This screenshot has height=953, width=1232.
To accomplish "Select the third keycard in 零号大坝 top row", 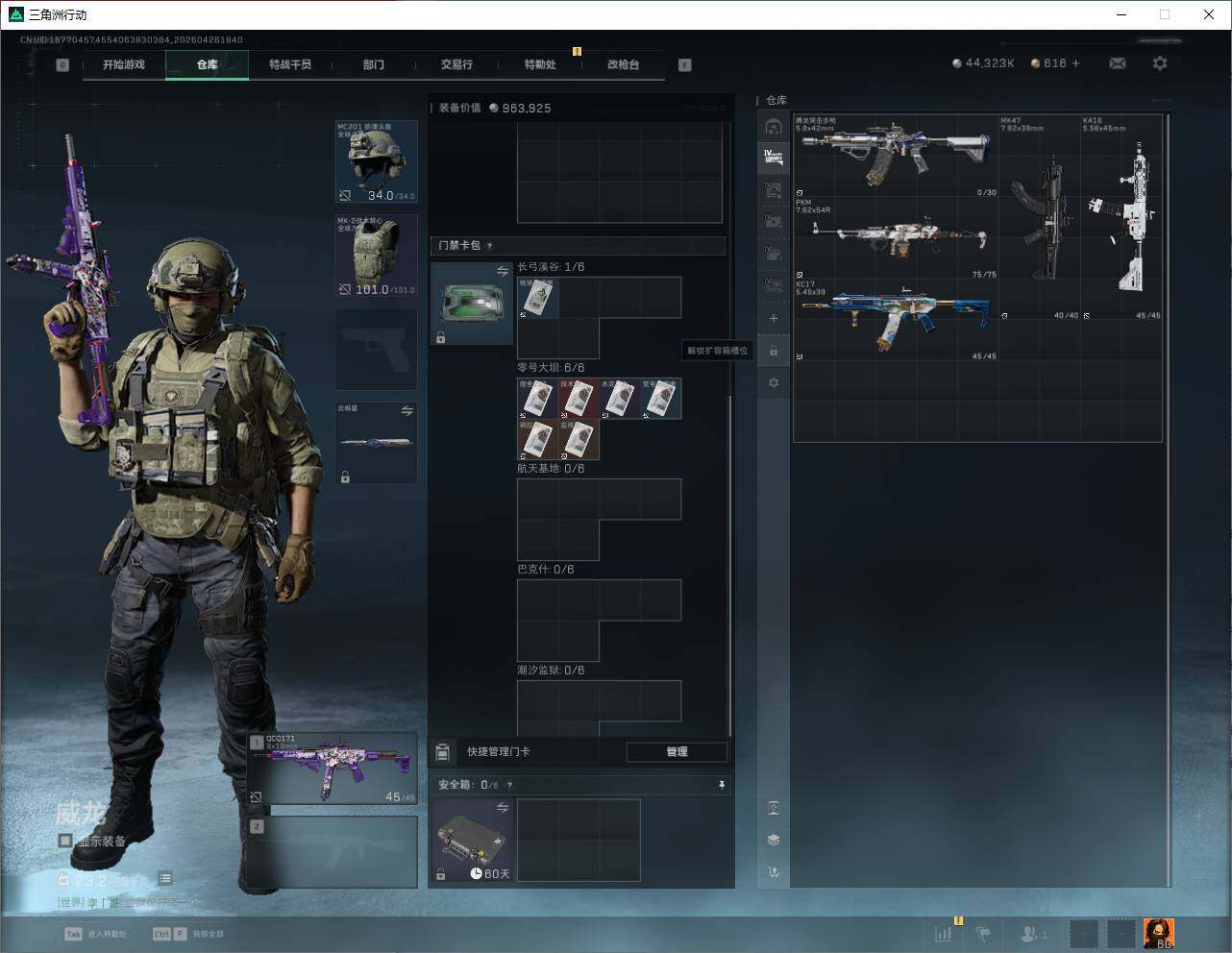I will (x=621, y=399).
